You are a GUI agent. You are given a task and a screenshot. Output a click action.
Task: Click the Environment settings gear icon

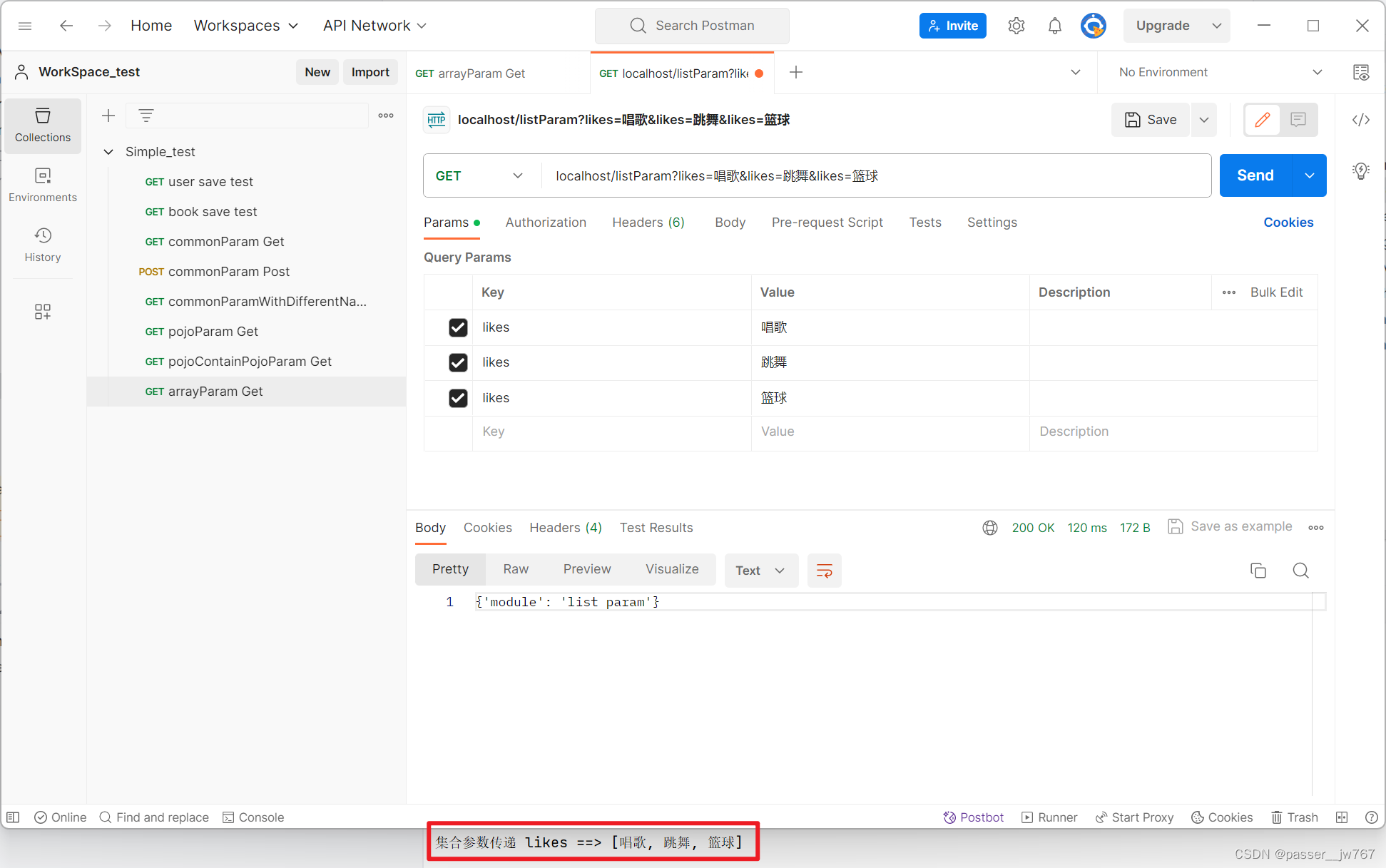click(x=1017, y=26)
